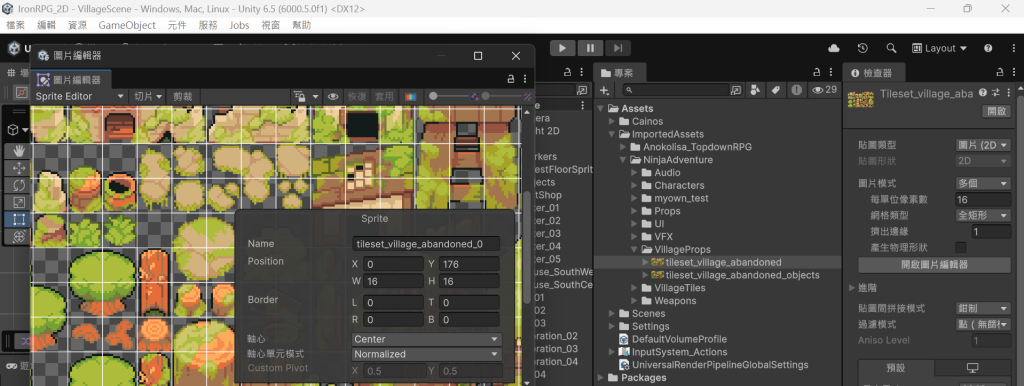Open the Jobs menu
The height and width of the screenshot is (386, 1024).
[239, 25]
